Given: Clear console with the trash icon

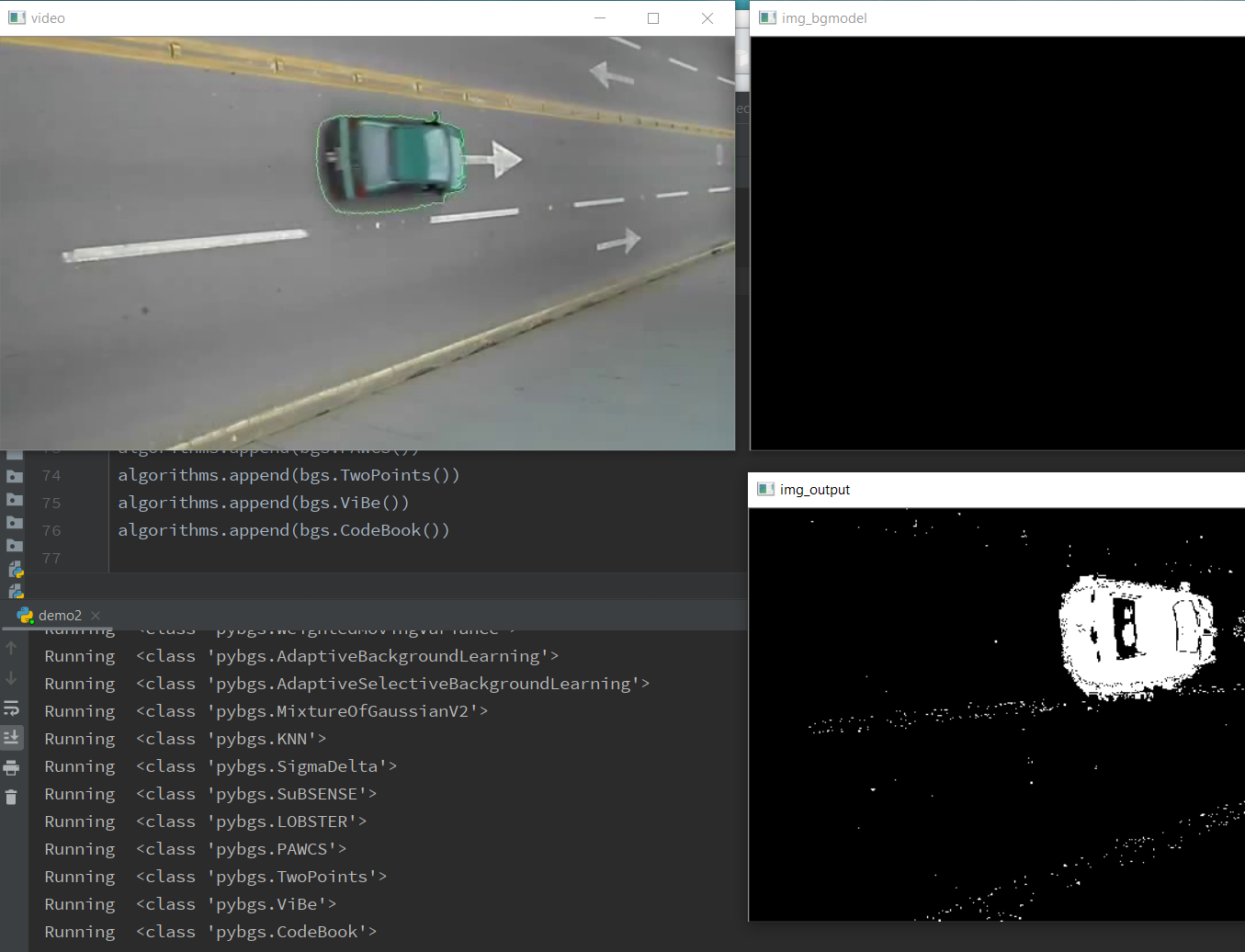Looking at the screenshot, I should [11, 797].
